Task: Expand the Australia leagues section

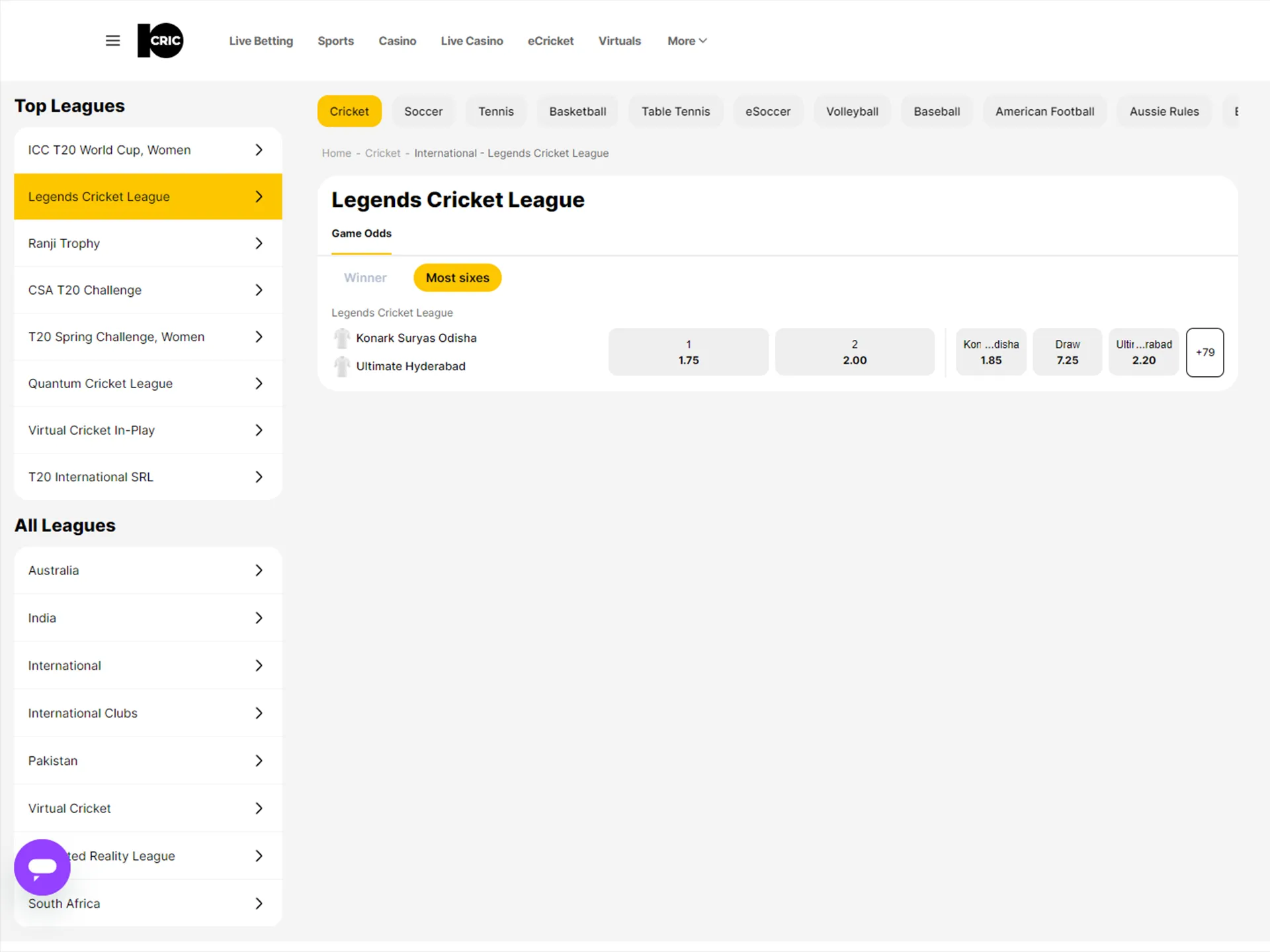Action: 259,570
